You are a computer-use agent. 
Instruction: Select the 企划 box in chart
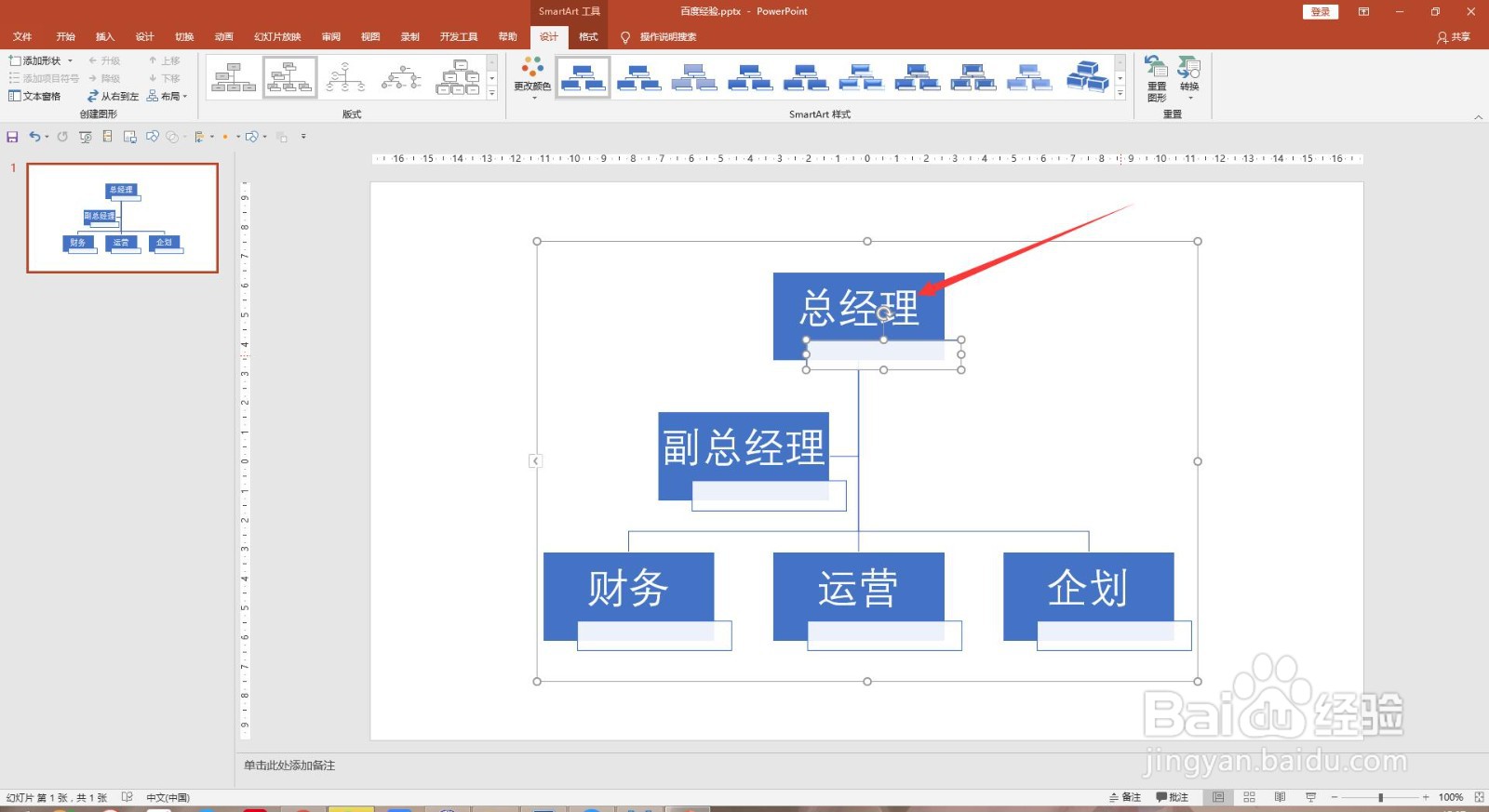coord(1088,595)
